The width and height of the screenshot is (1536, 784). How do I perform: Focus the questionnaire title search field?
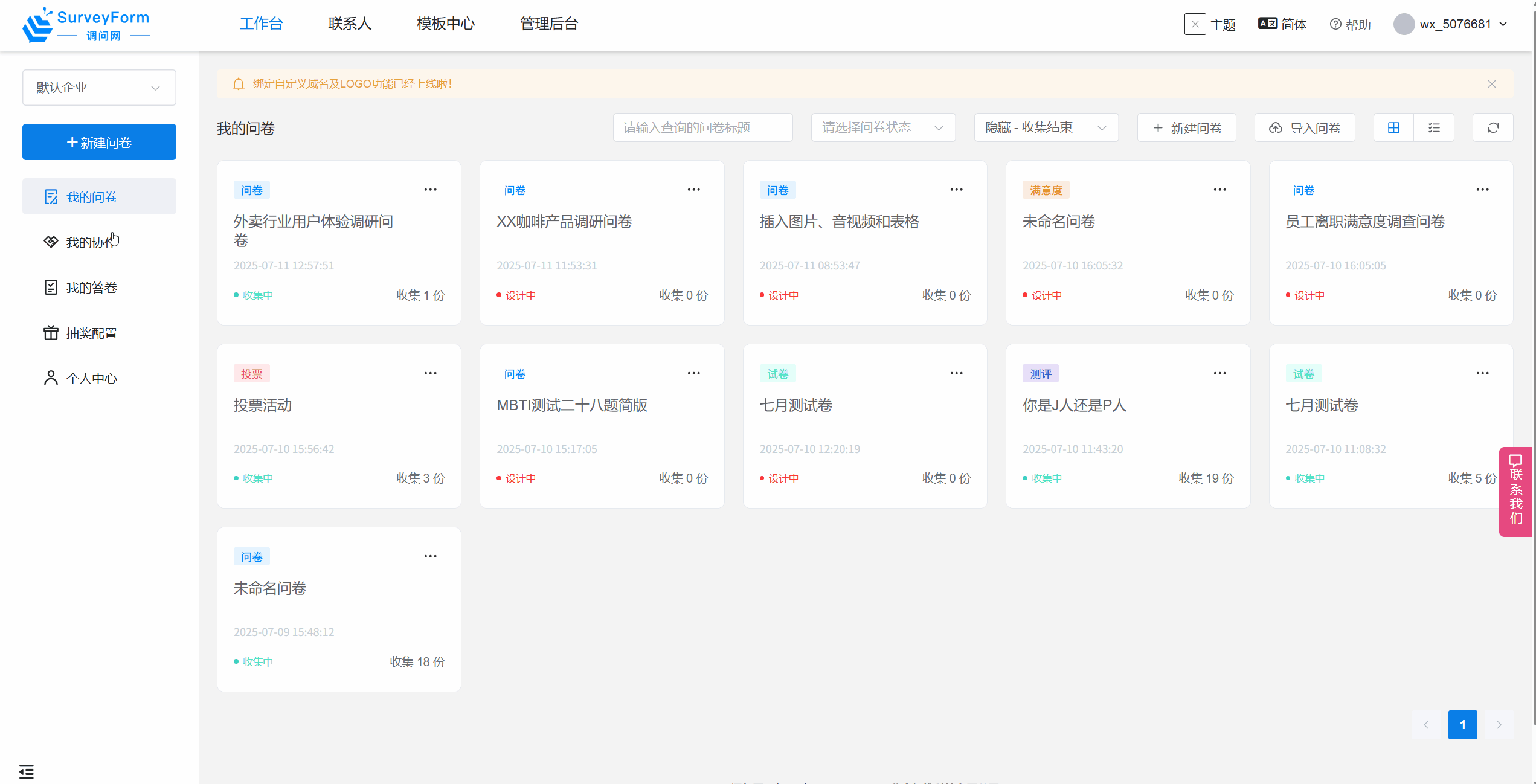click(702, 127)
